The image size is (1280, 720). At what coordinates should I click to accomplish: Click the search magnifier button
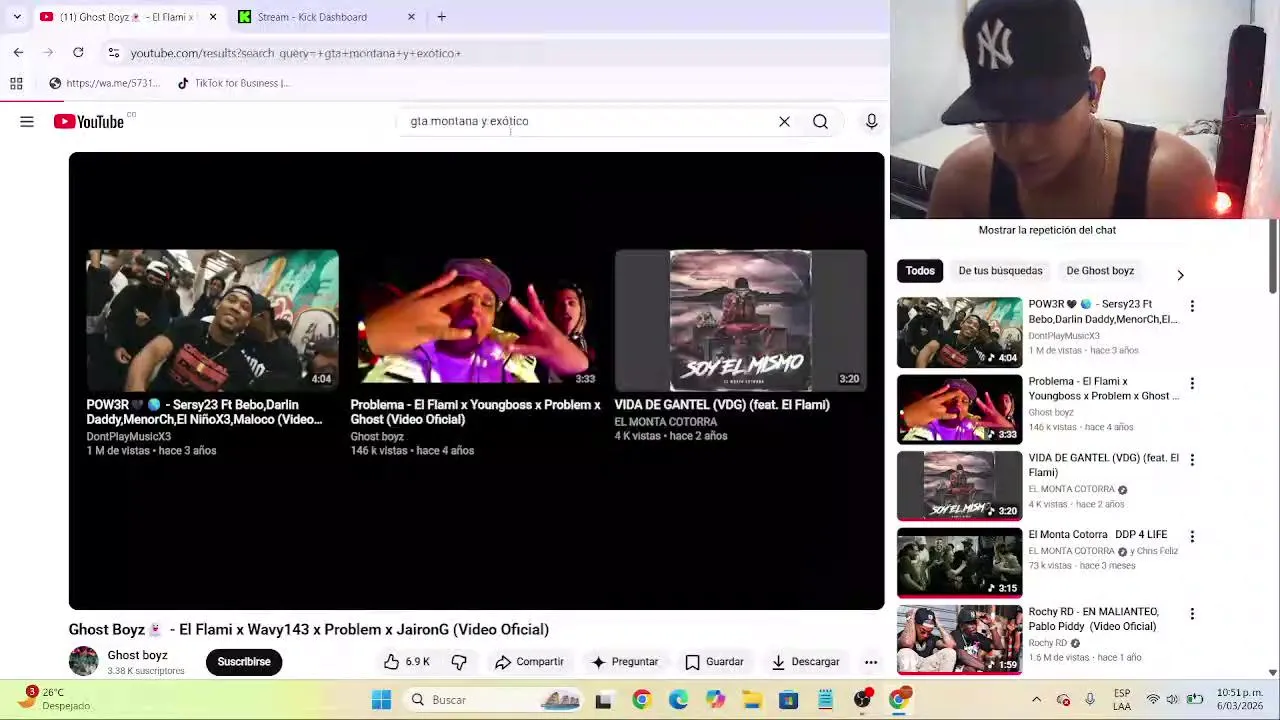(820, 122)
